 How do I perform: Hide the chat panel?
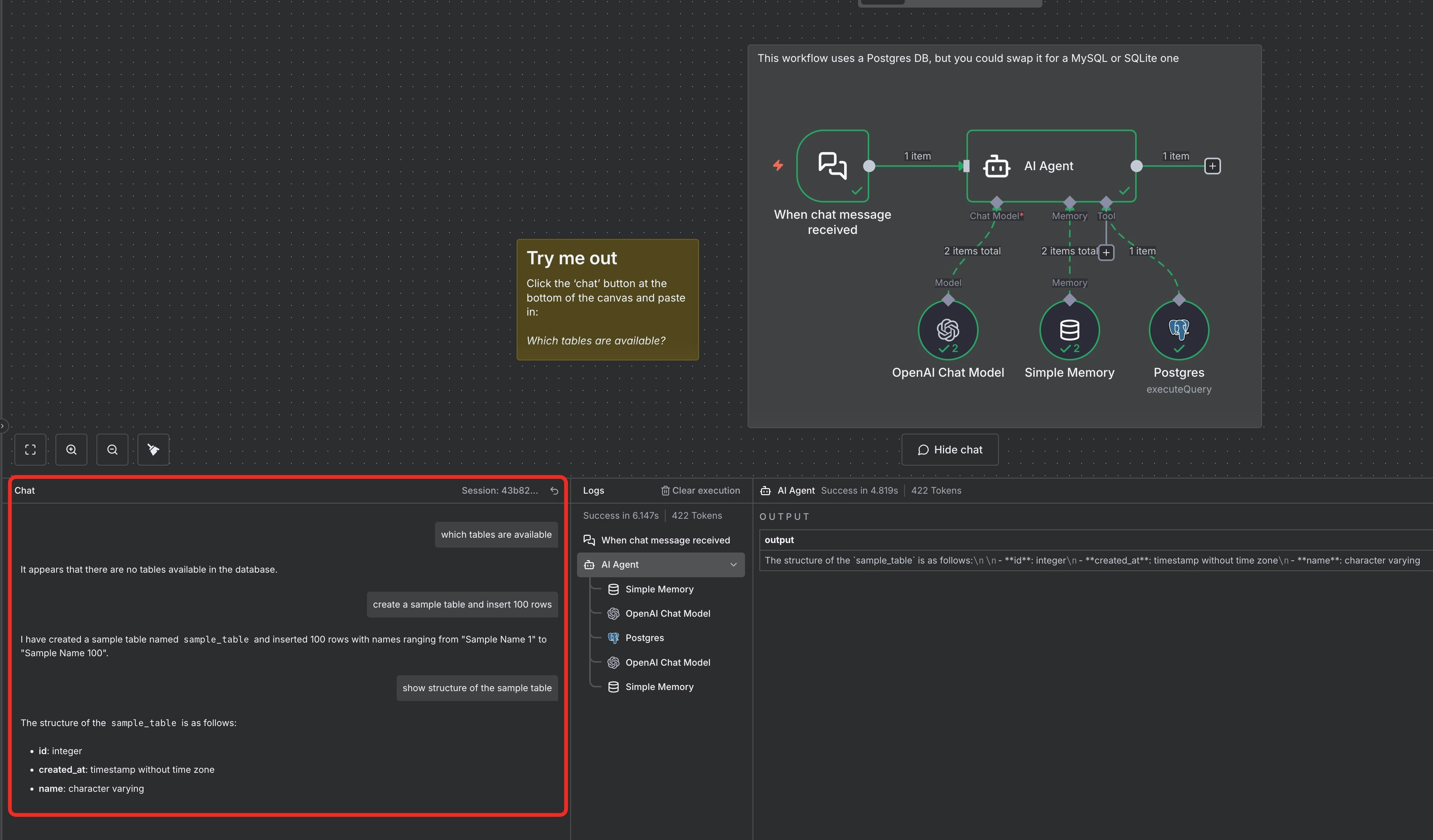pyautogui.click(x=950, y=449)
